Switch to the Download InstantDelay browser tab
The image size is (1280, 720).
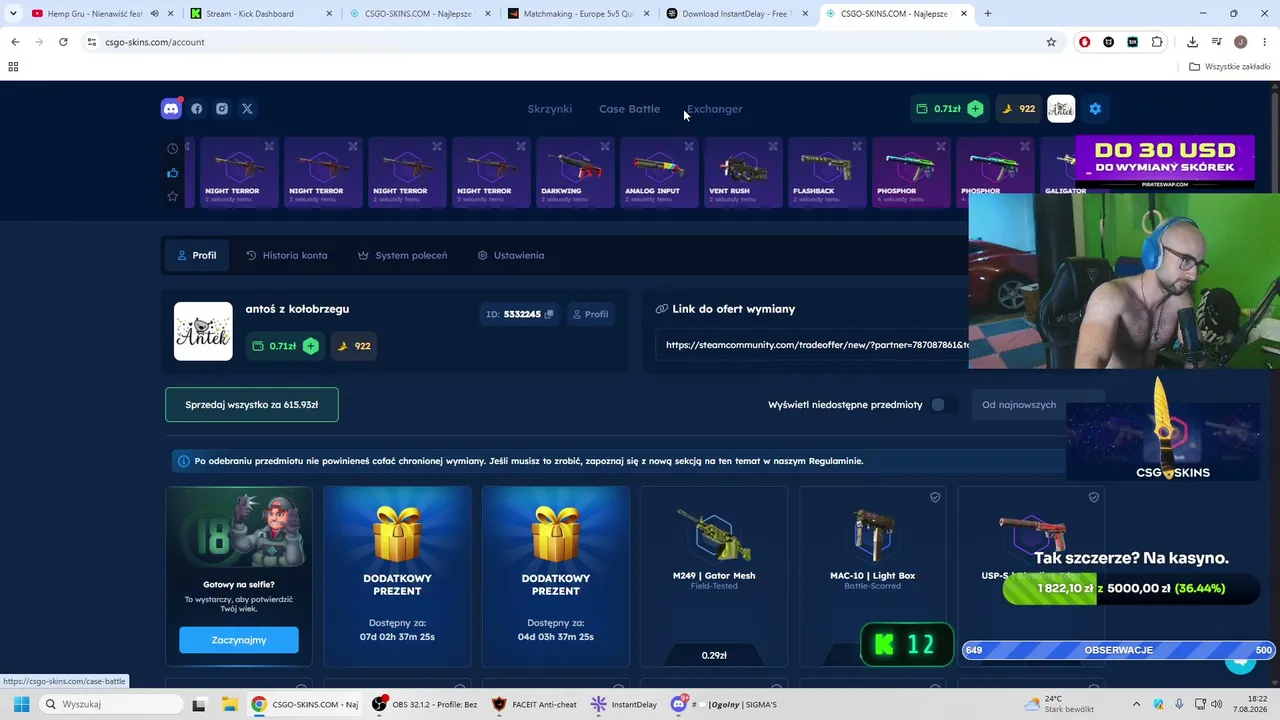736,14
